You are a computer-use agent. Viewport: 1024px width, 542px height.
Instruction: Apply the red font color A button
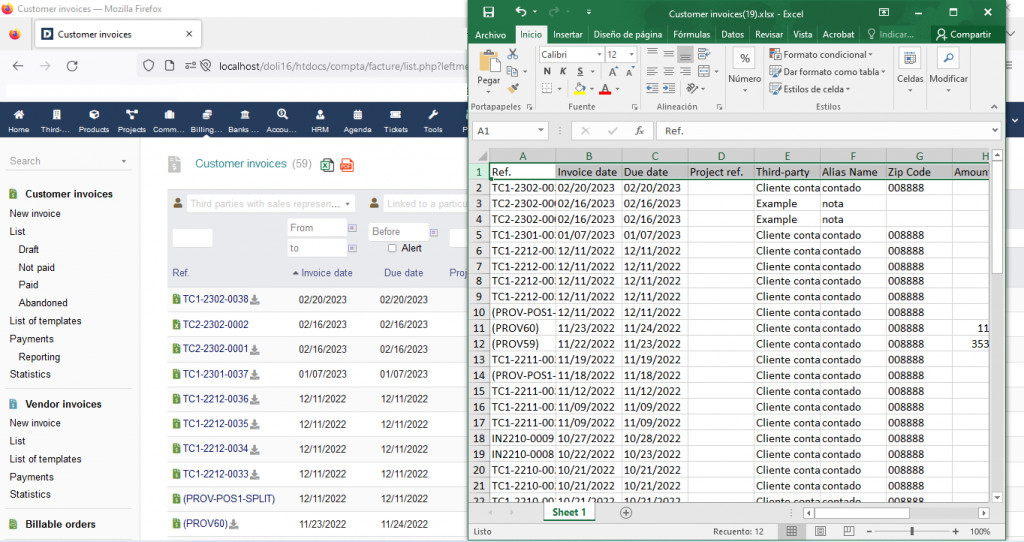pos(605,89)
